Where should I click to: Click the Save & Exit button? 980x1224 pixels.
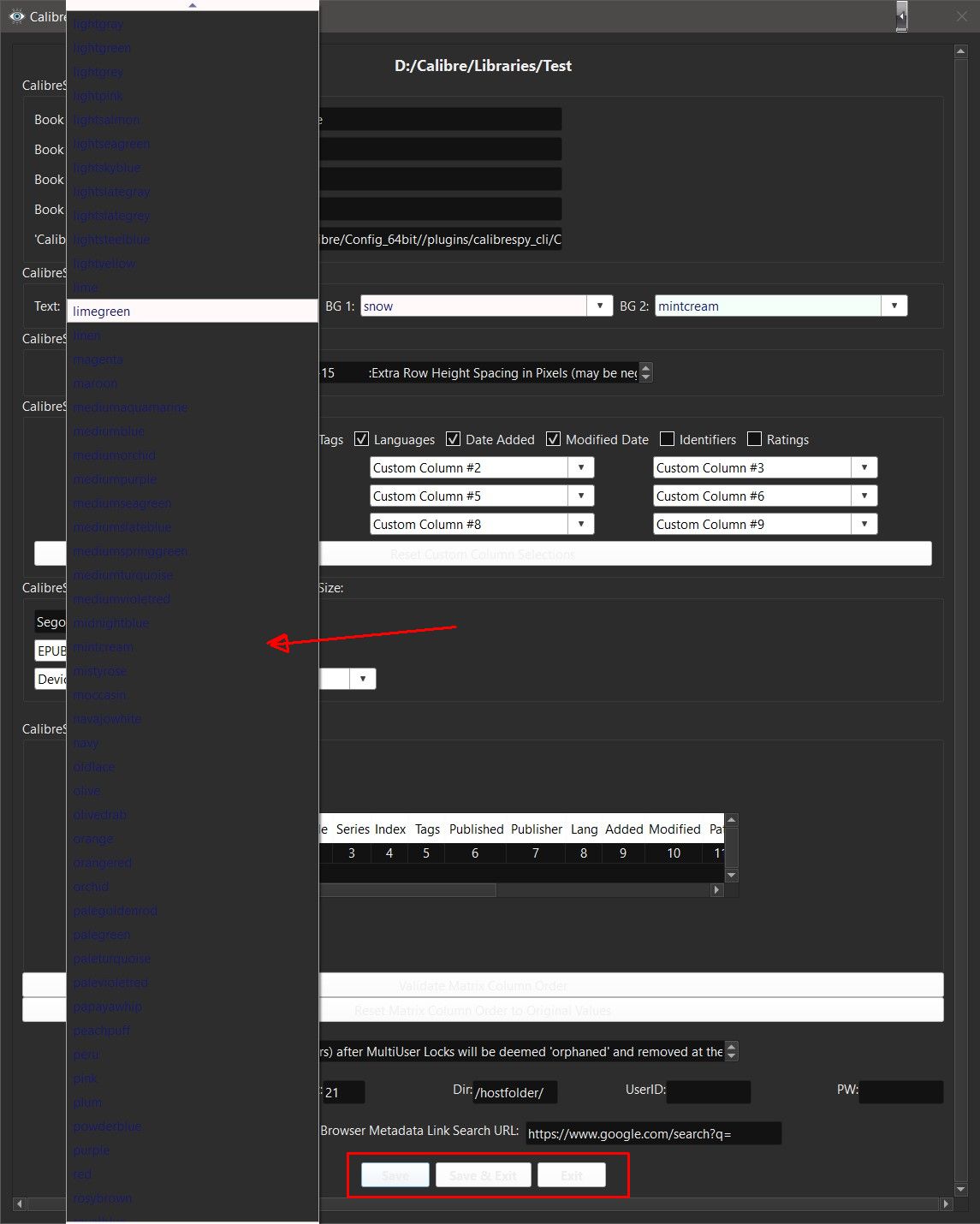(x=484, y=1175)
